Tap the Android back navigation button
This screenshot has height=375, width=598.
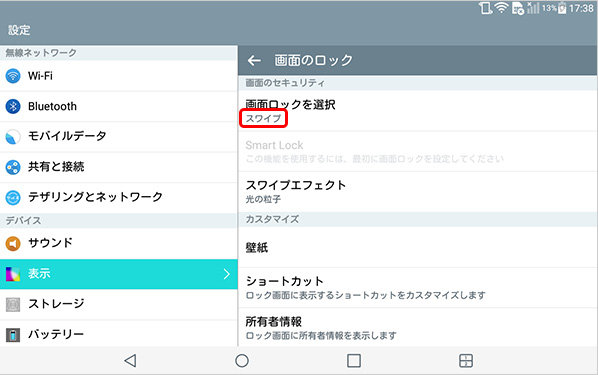(x=130, y=361)
